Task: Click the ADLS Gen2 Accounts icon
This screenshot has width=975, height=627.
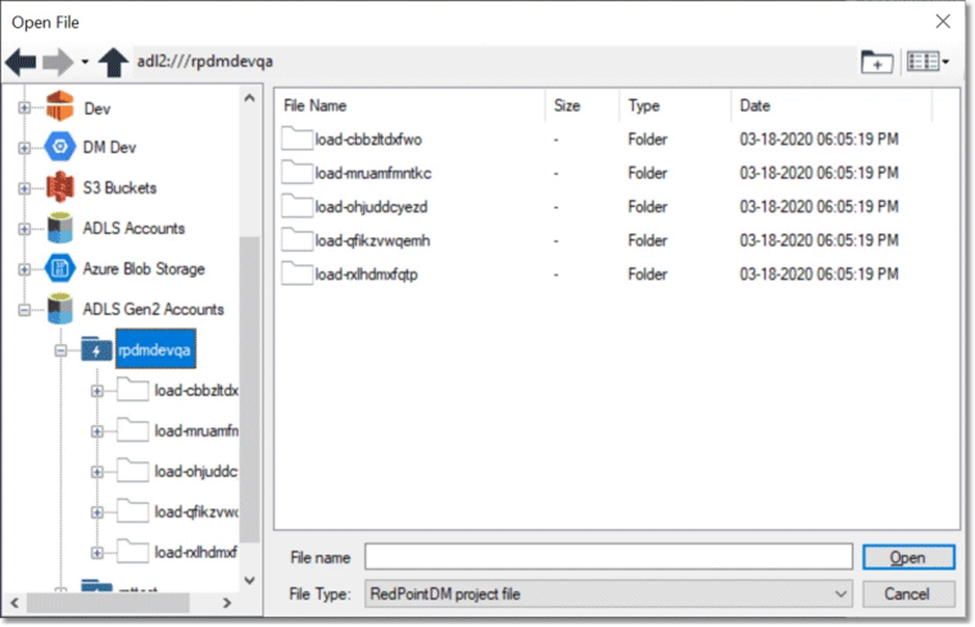Action: (60, 309)
